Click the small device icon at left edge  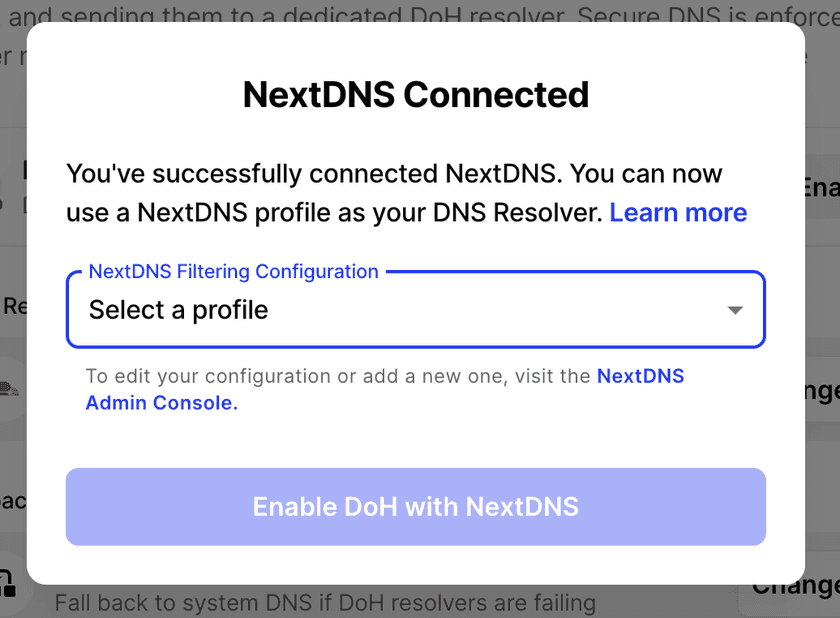(x=9, y=388)
